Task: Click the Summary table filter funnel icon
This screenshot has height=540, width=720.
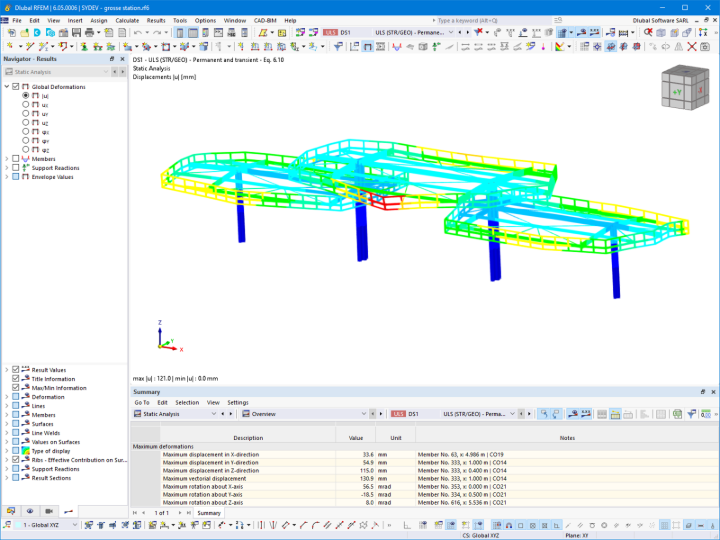Action: tap(691, 414)
